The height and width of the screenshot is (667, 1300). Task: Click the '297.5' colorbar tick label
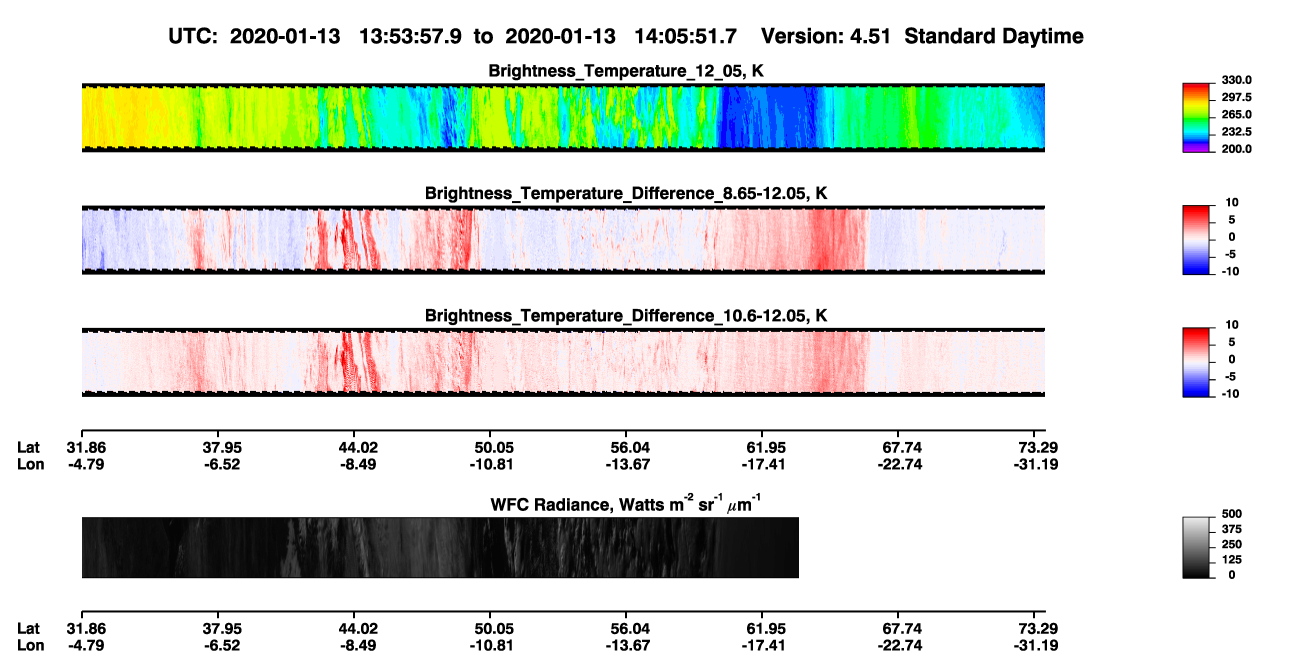[x=1238, y=98]
